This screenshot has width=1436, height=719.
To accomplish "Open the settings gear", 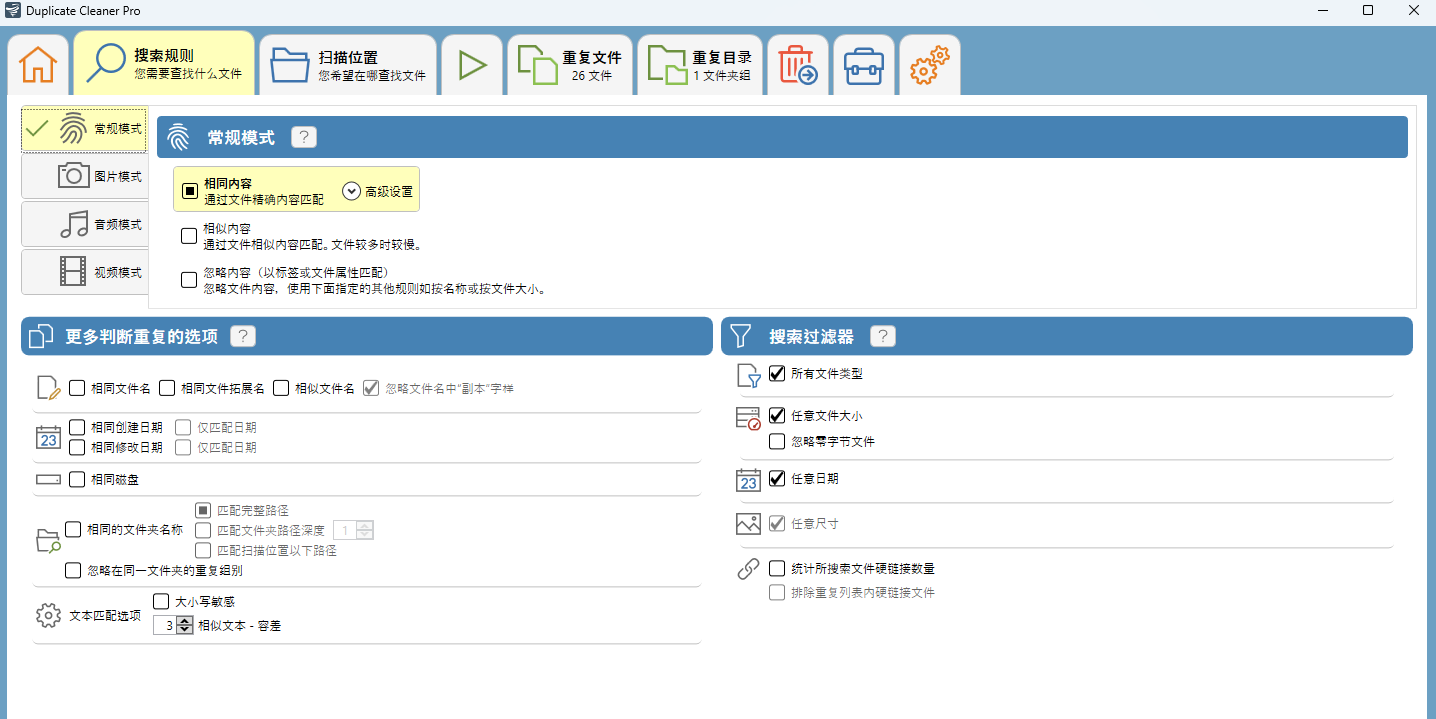I will point(928,63).
